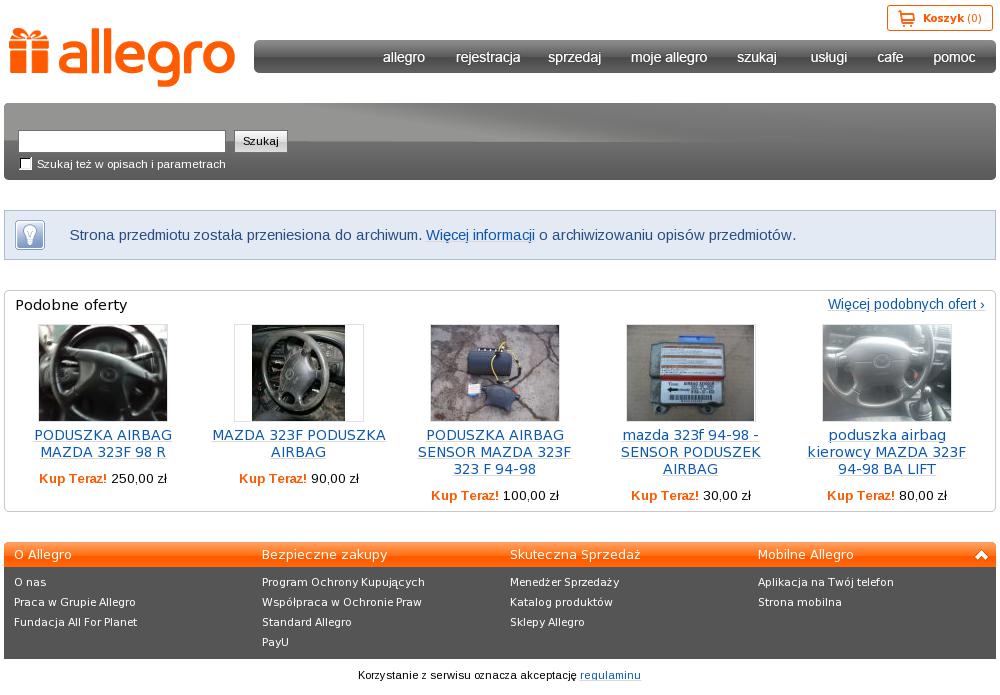
Task: Open the allegro menu item
Action: (x=404, y=57)
